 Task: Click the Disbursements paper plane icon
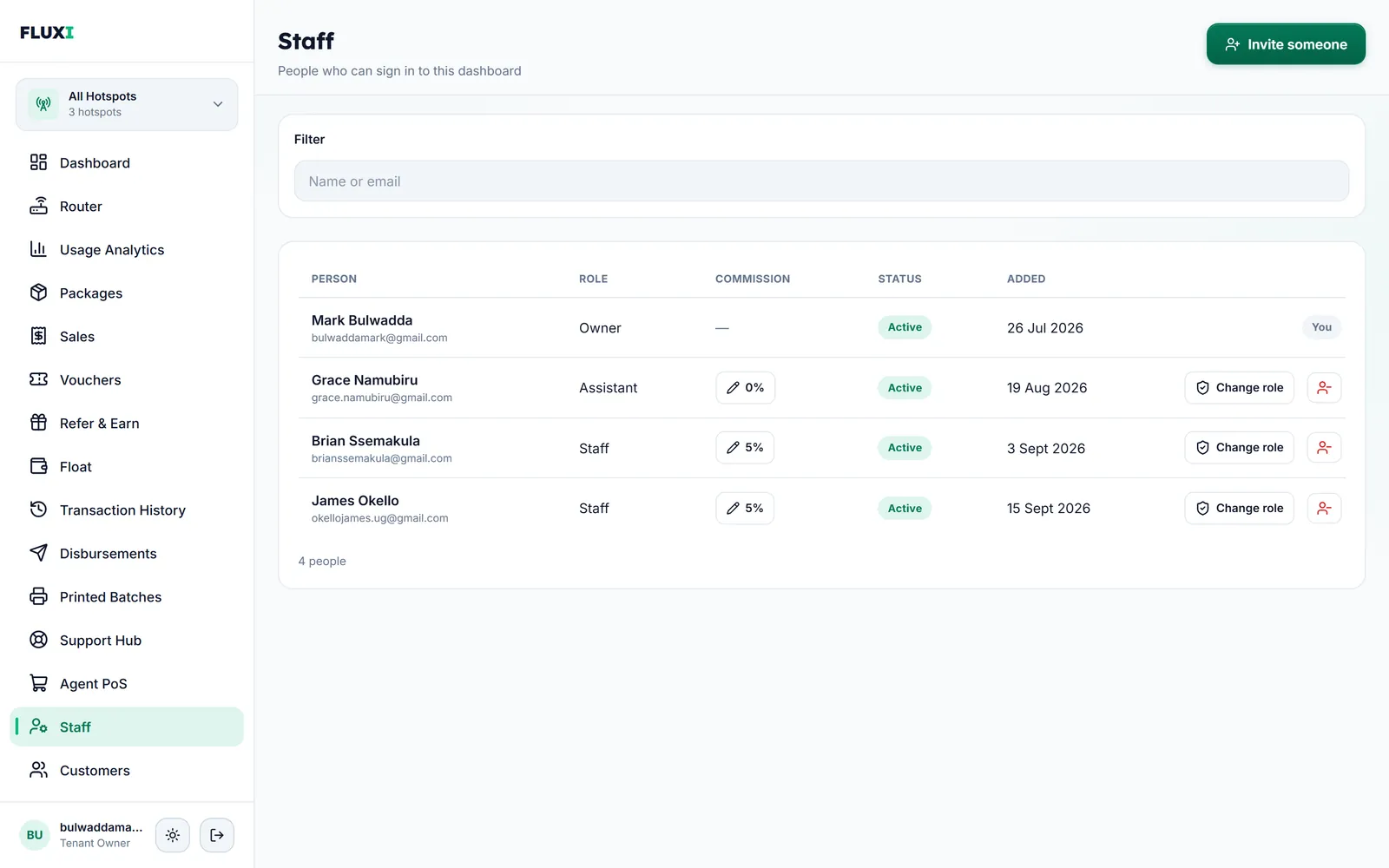click(x=38, y=553)
